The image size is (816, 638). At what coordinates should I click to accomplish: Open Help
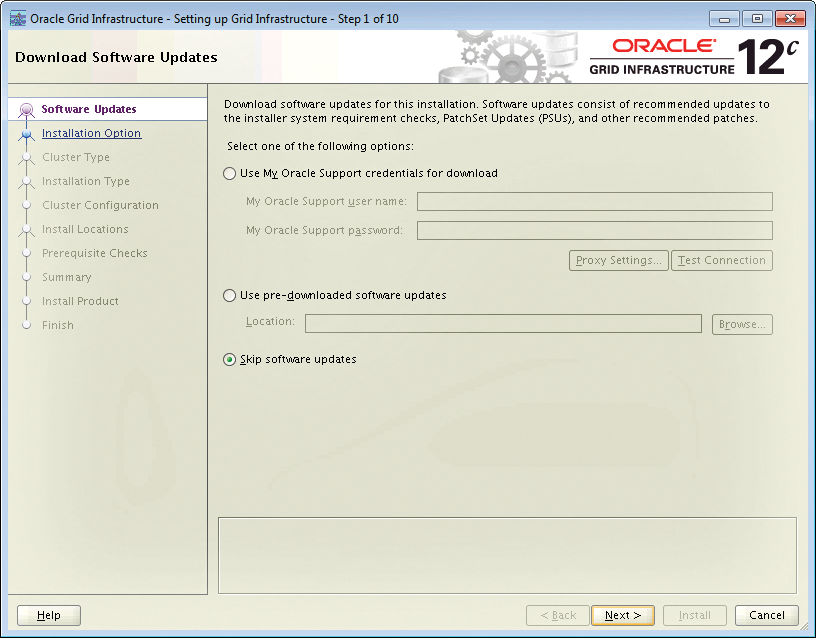point(48,615)
